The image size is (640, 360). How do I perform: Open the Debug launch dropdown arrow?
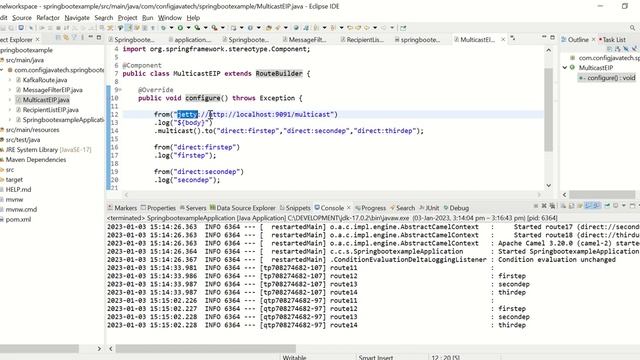tap(171, 28)
